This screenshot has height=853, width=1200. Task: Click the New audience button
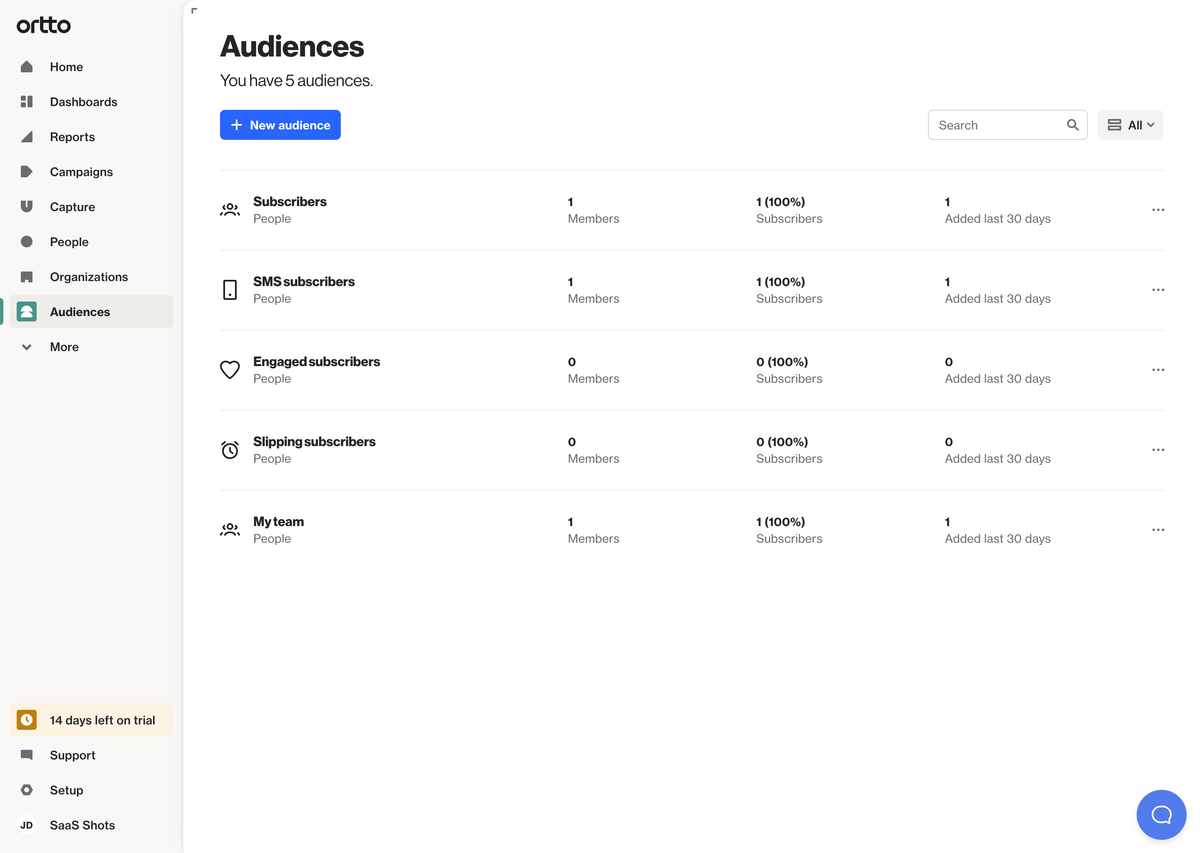280,125
